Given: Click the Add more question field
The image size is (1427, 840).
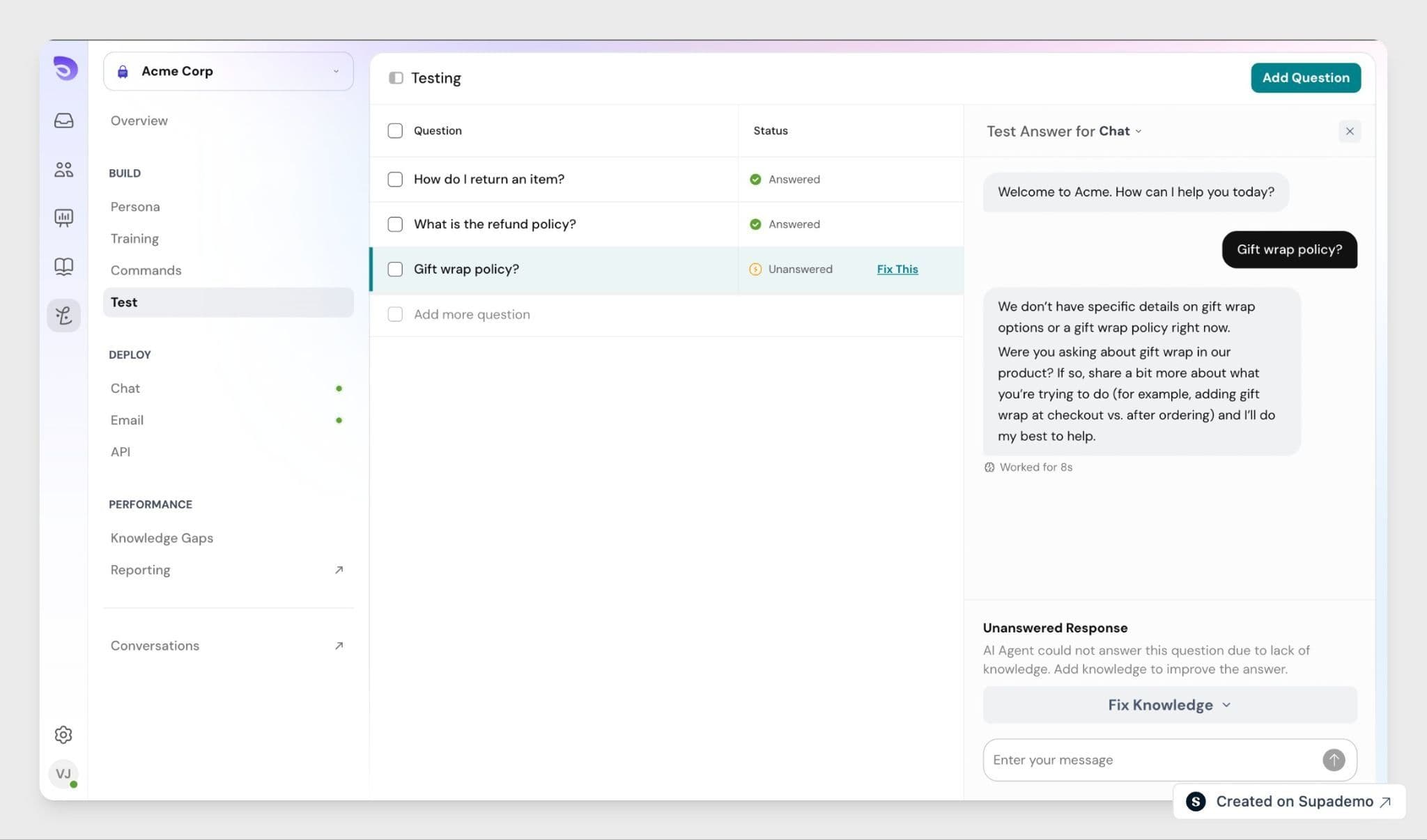Looking at the screenshot, I should pos(472,315).
